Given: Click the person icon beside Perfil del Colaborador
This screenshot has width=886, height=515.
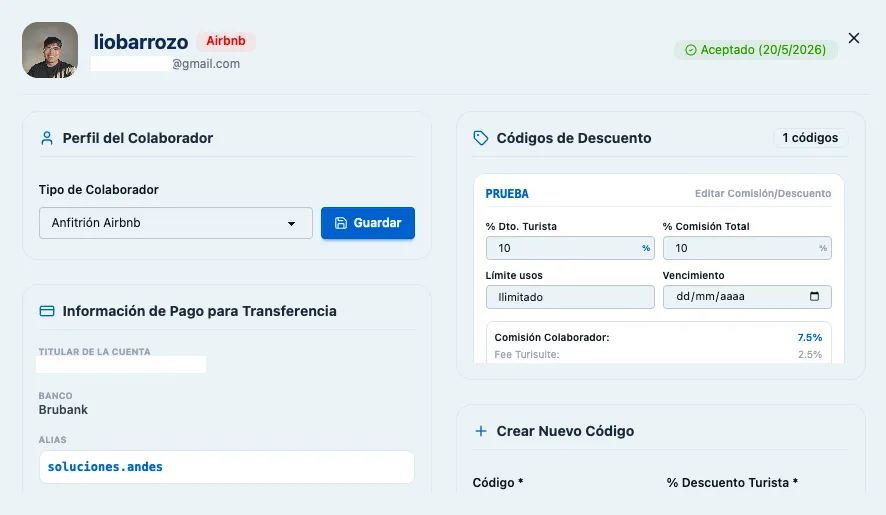Looking at the screenshot, I should click(47, 138).
